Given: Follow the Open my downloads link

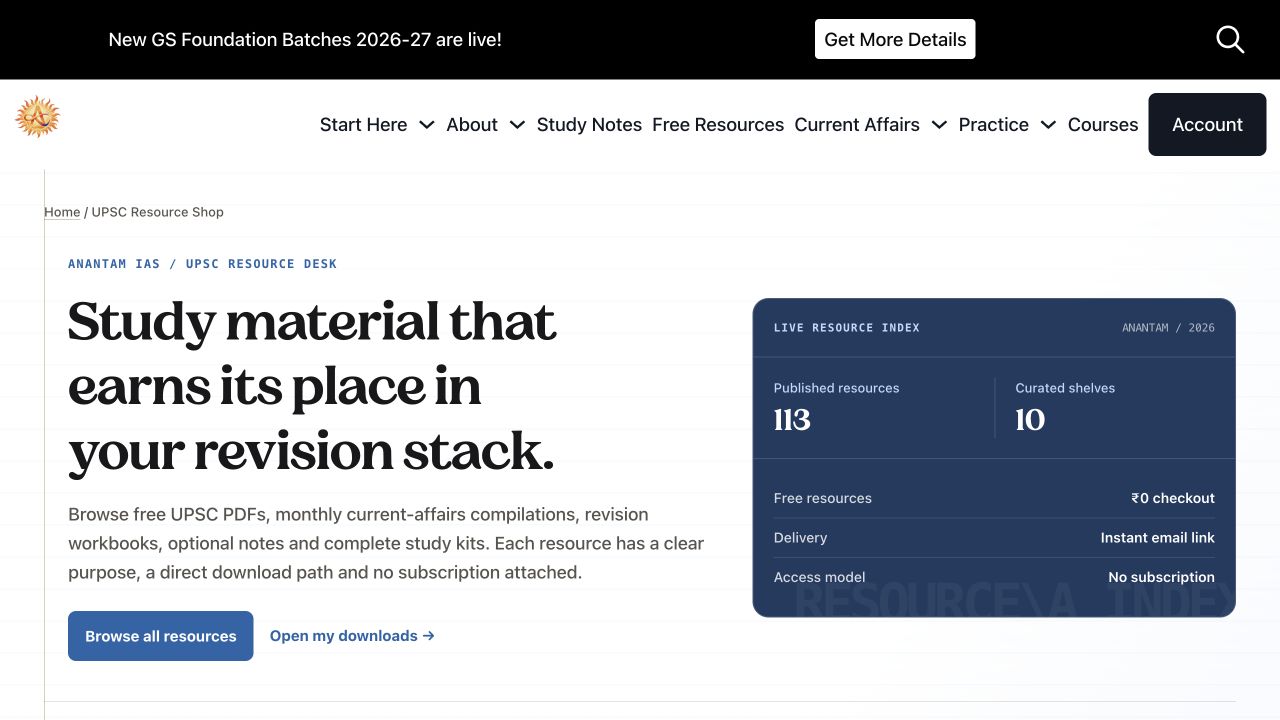Looking at the screenshot, I should [352, 636].
